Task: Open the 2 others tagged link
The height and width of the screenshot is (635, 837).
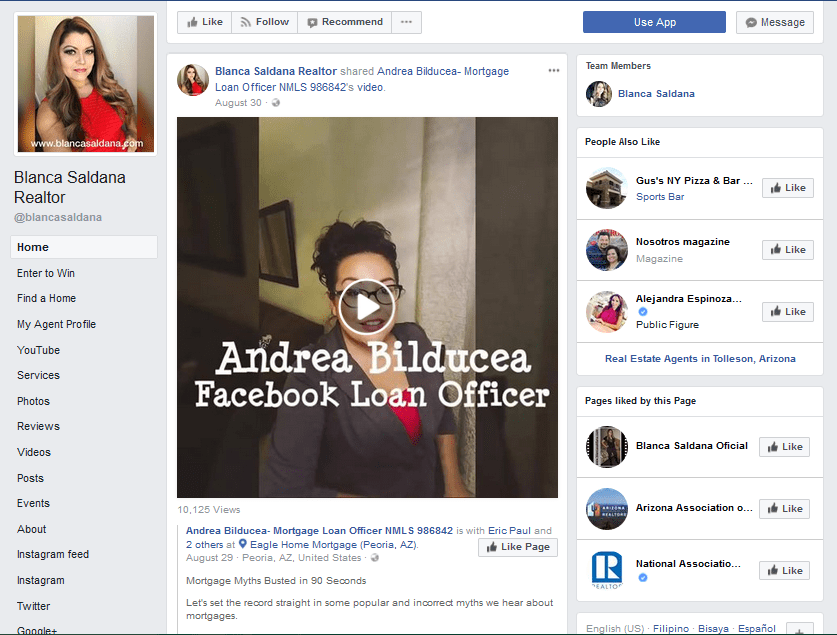Action: click(204, 545)
